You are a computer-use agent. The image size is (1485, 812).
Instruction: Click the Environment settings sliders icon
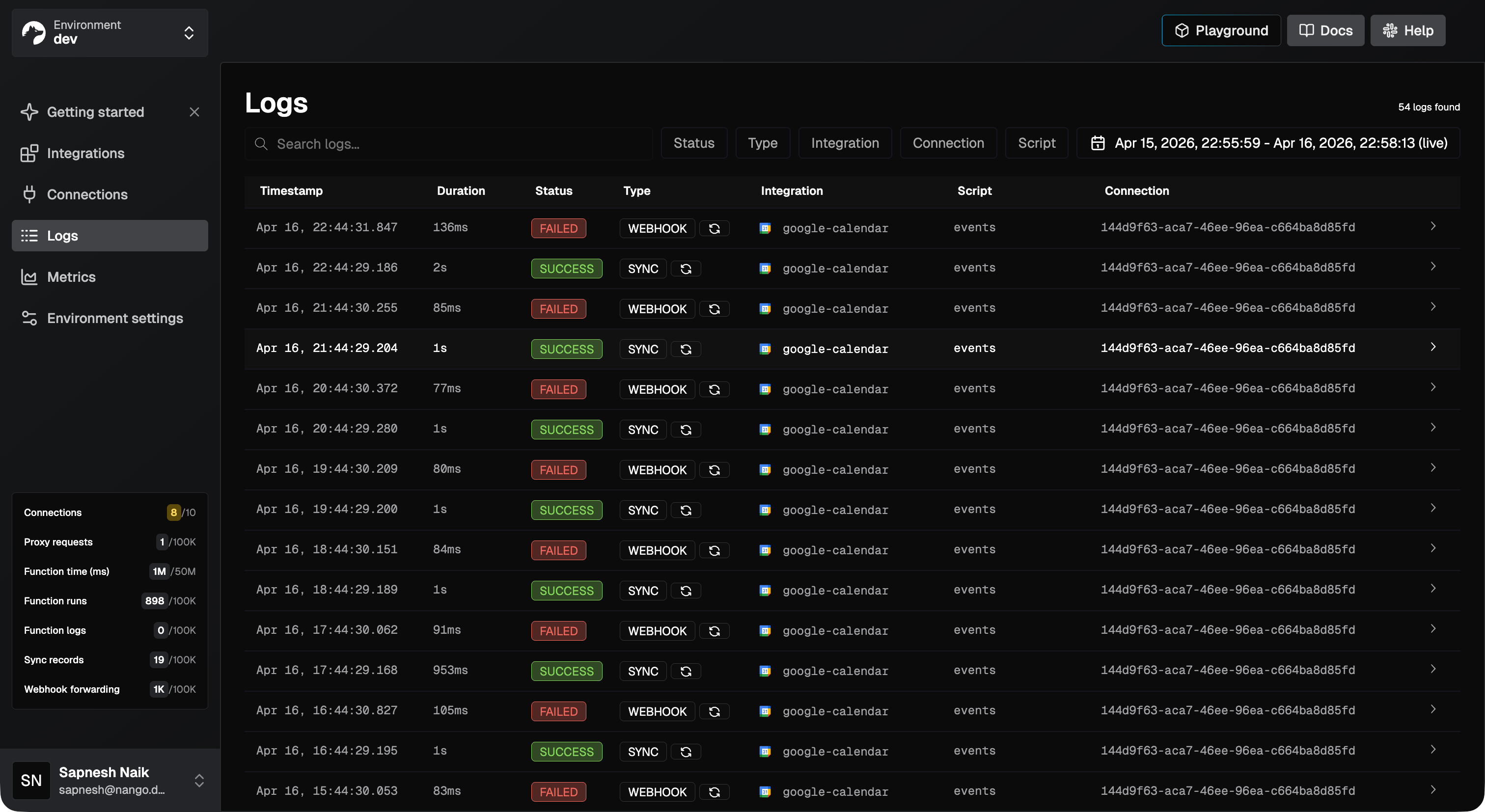point(29,318)
